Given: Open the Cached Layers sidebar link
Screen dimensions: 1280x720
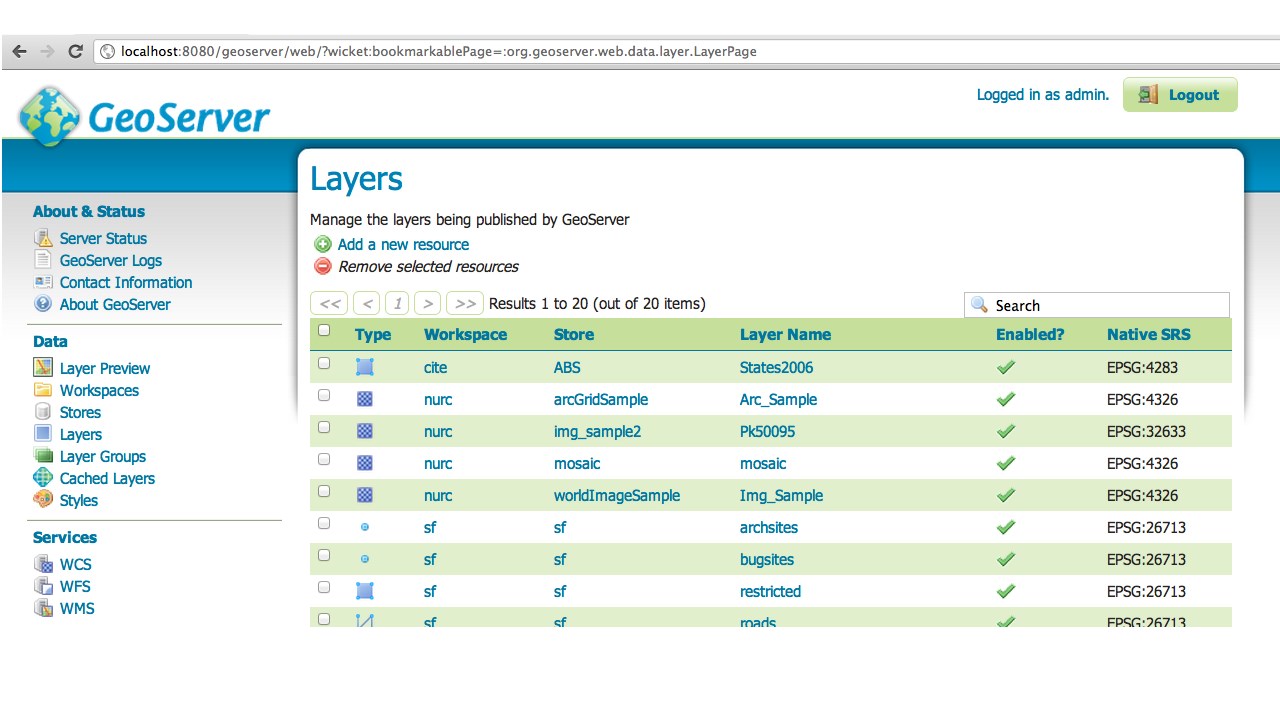Looking at the screenshot, I should click(107, 478).
